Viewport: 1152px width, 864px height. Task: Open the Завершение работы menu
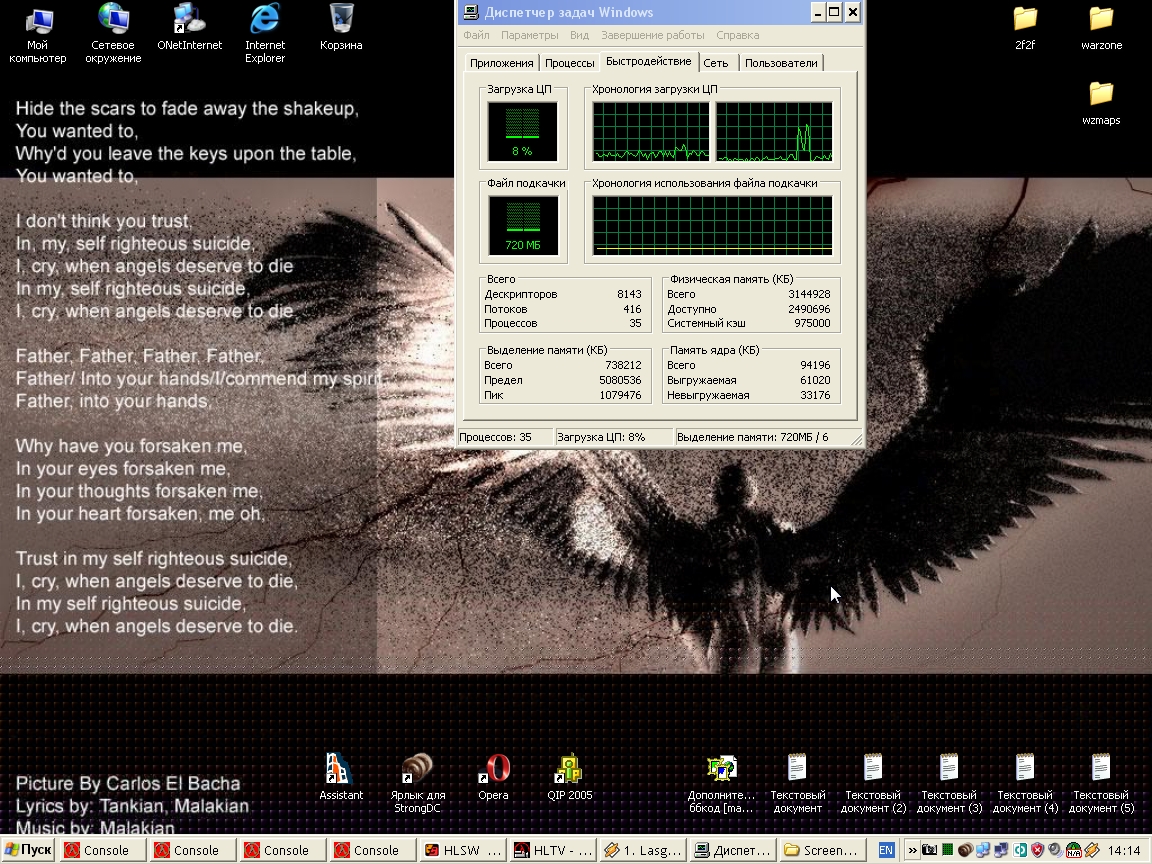(x=652, y=35)
